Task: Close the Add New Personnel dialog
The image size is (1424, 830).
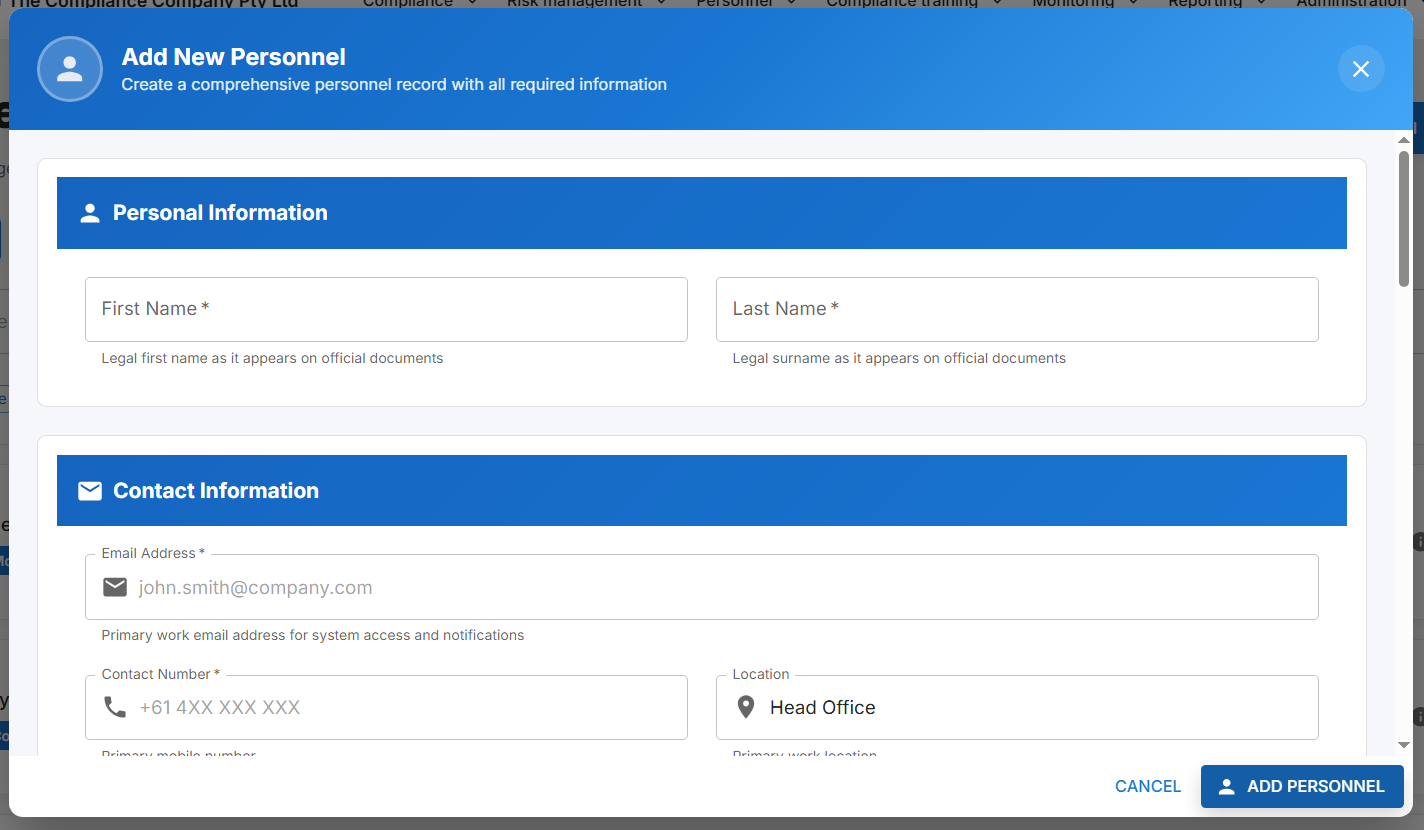Action: (1360, 69)
